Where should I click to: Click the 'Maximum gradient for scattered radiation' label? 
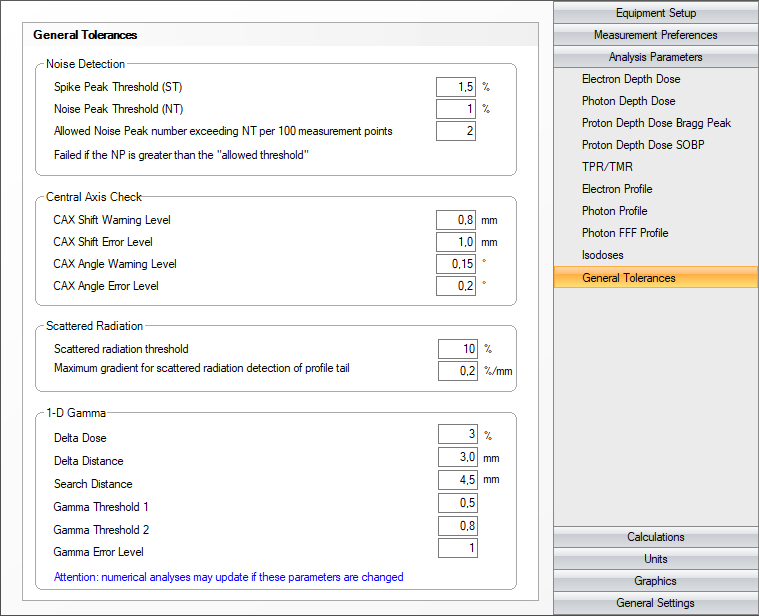[201, 368]
